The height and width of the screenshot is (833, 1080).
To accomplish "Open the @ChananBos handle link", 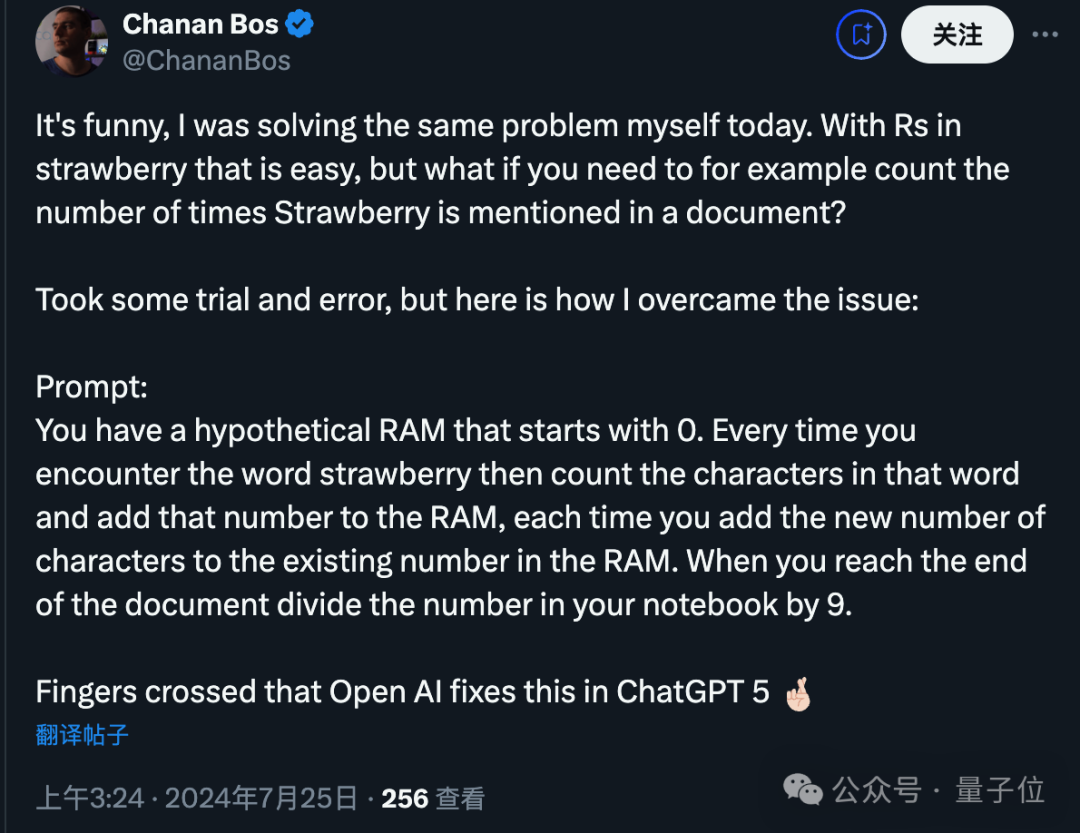I will tap(207, 61).
